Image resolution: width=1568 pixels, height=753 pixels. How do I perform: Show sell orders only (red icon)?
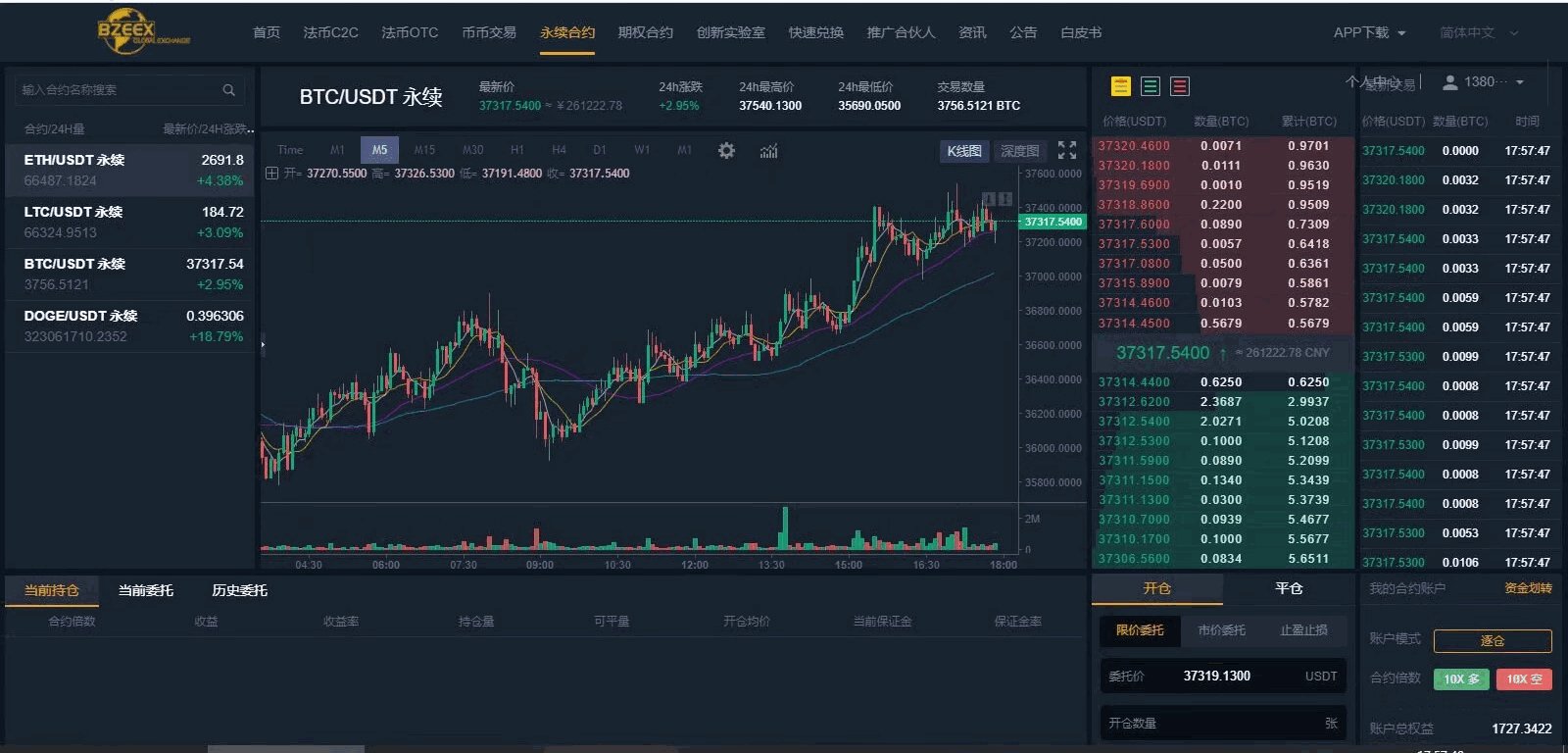[x=1180, y=86]
